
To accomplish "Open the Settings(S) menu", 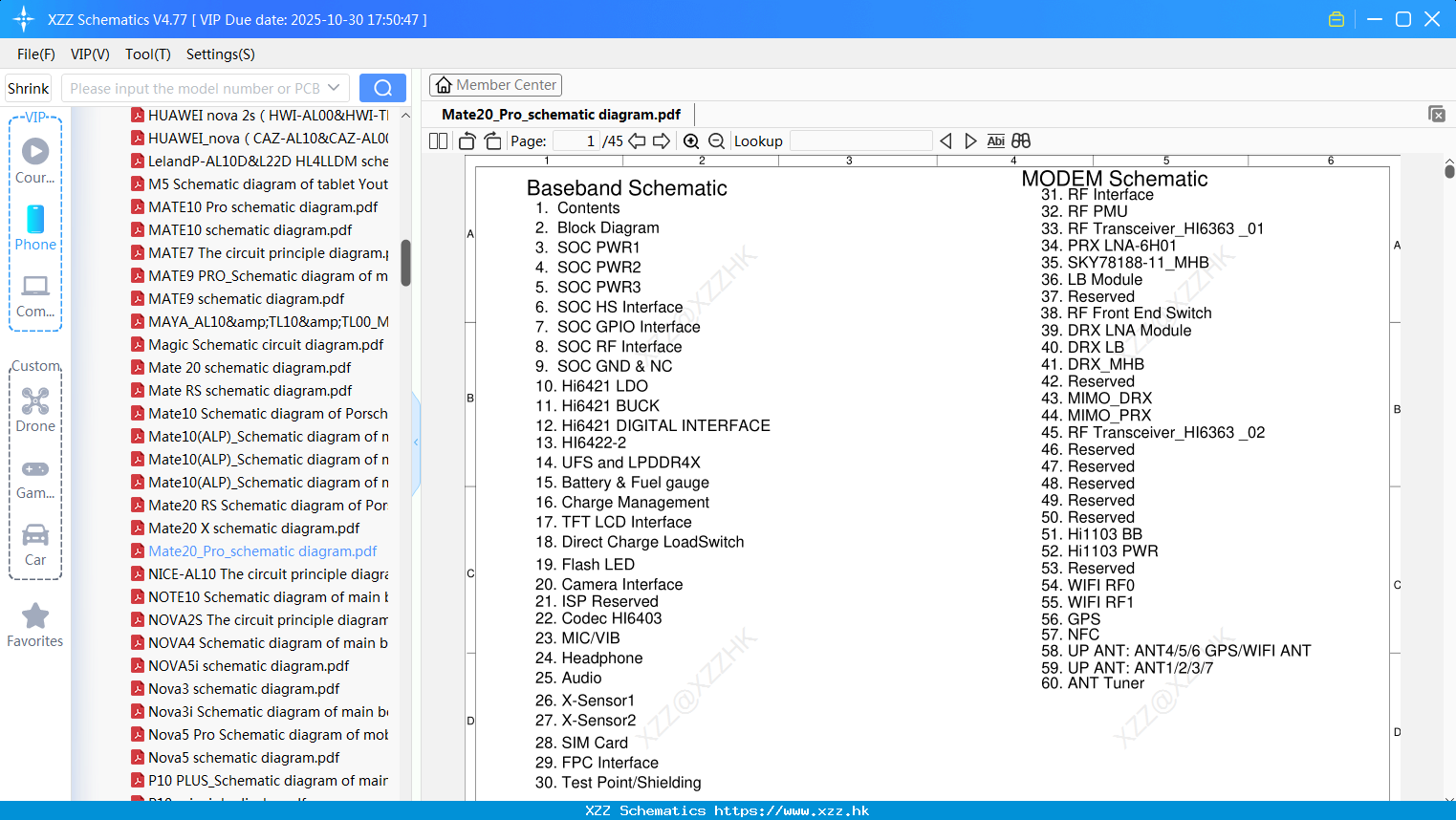I will tap(221, 54).
